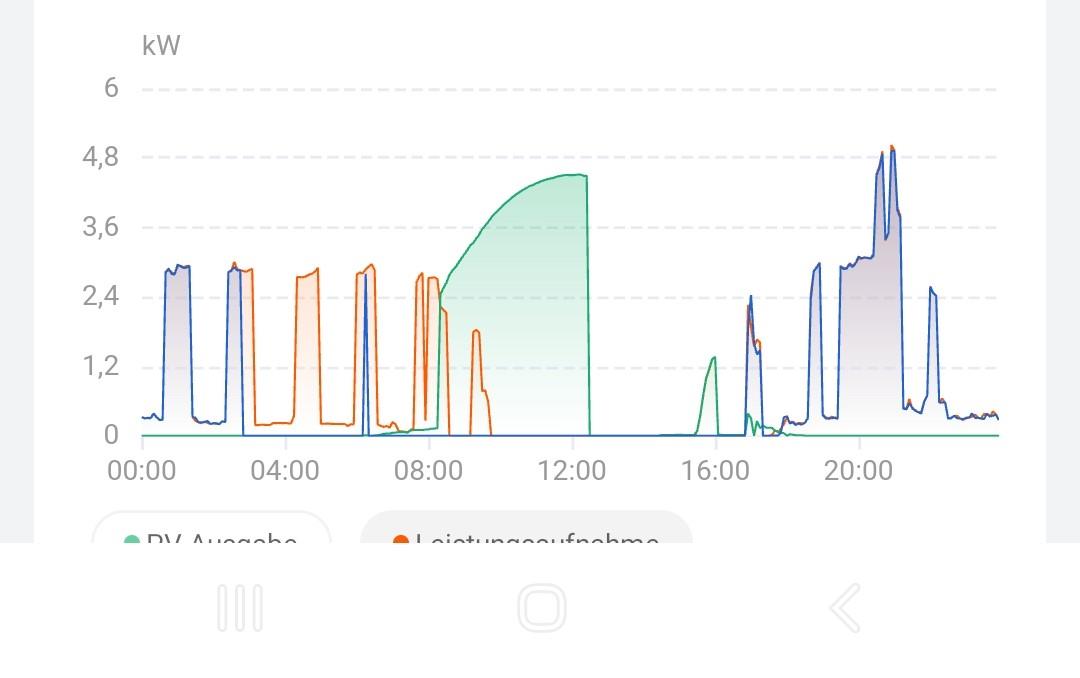Tap the 6 kW y-axis label
The height and width of the screenshot is (678, 1080).
click(x=110, y=88)
